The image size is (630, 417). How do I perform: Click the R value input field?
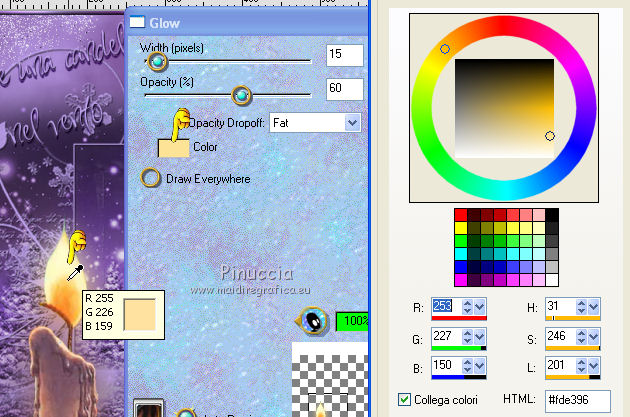[x=447, y=307]
